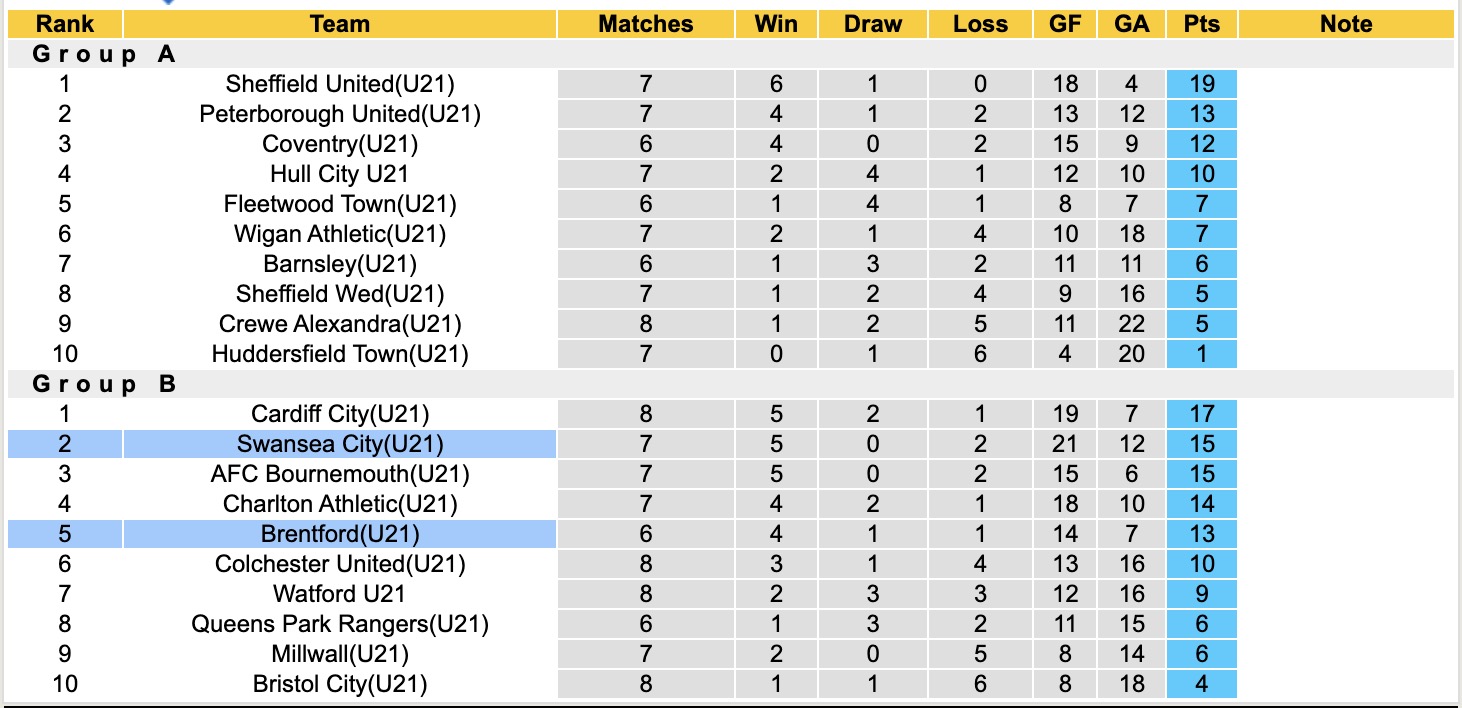Click the Team column header
The width and height of the screenshot is (1462, 708).
point(340,24)
